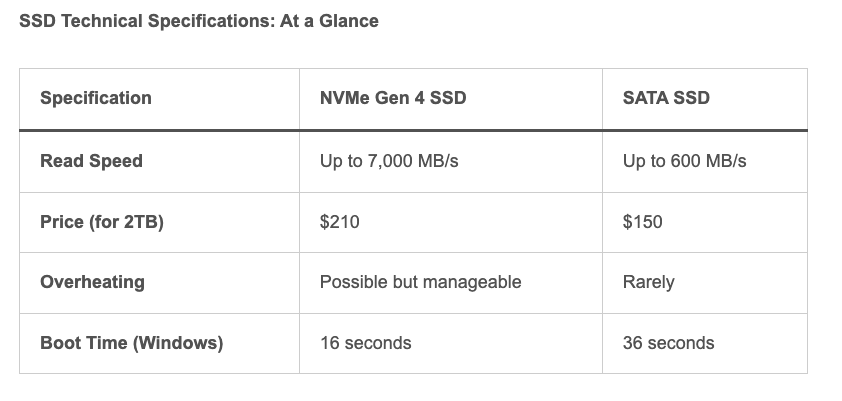Click the '16 seconds' boot time cell
842x401 pixels.
(365, 343)
